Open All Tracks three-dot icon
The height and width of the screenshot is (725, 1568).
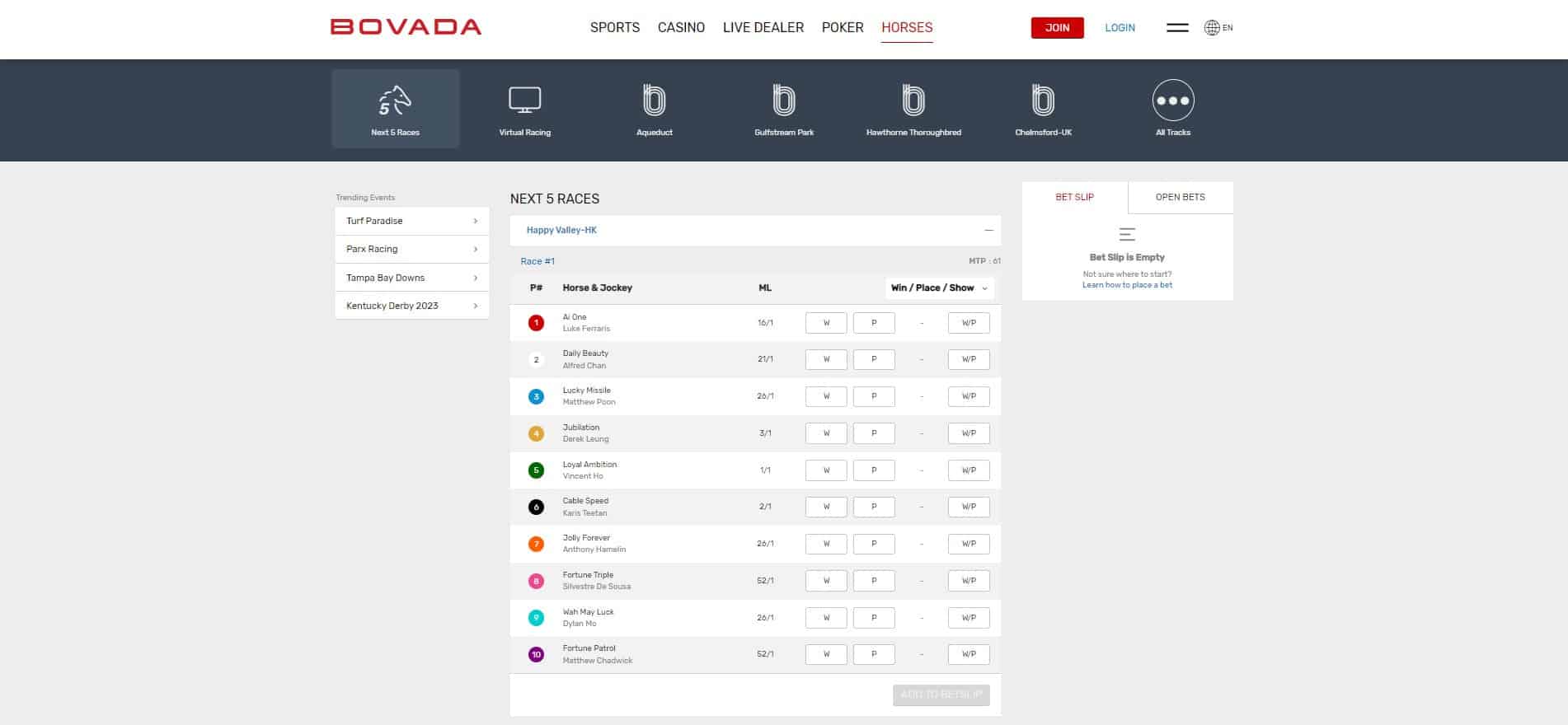(1173, 101)
